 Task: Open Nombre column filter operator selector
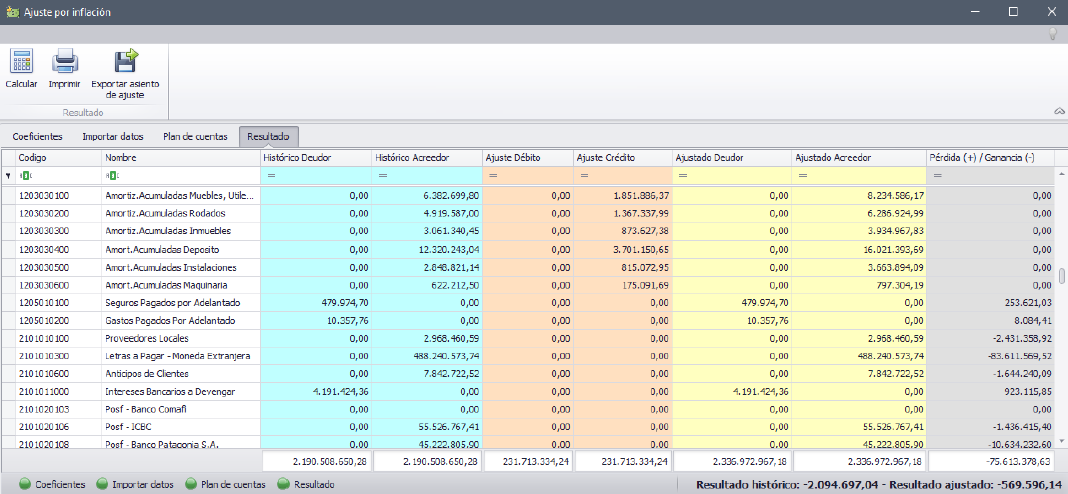point(111,176)
